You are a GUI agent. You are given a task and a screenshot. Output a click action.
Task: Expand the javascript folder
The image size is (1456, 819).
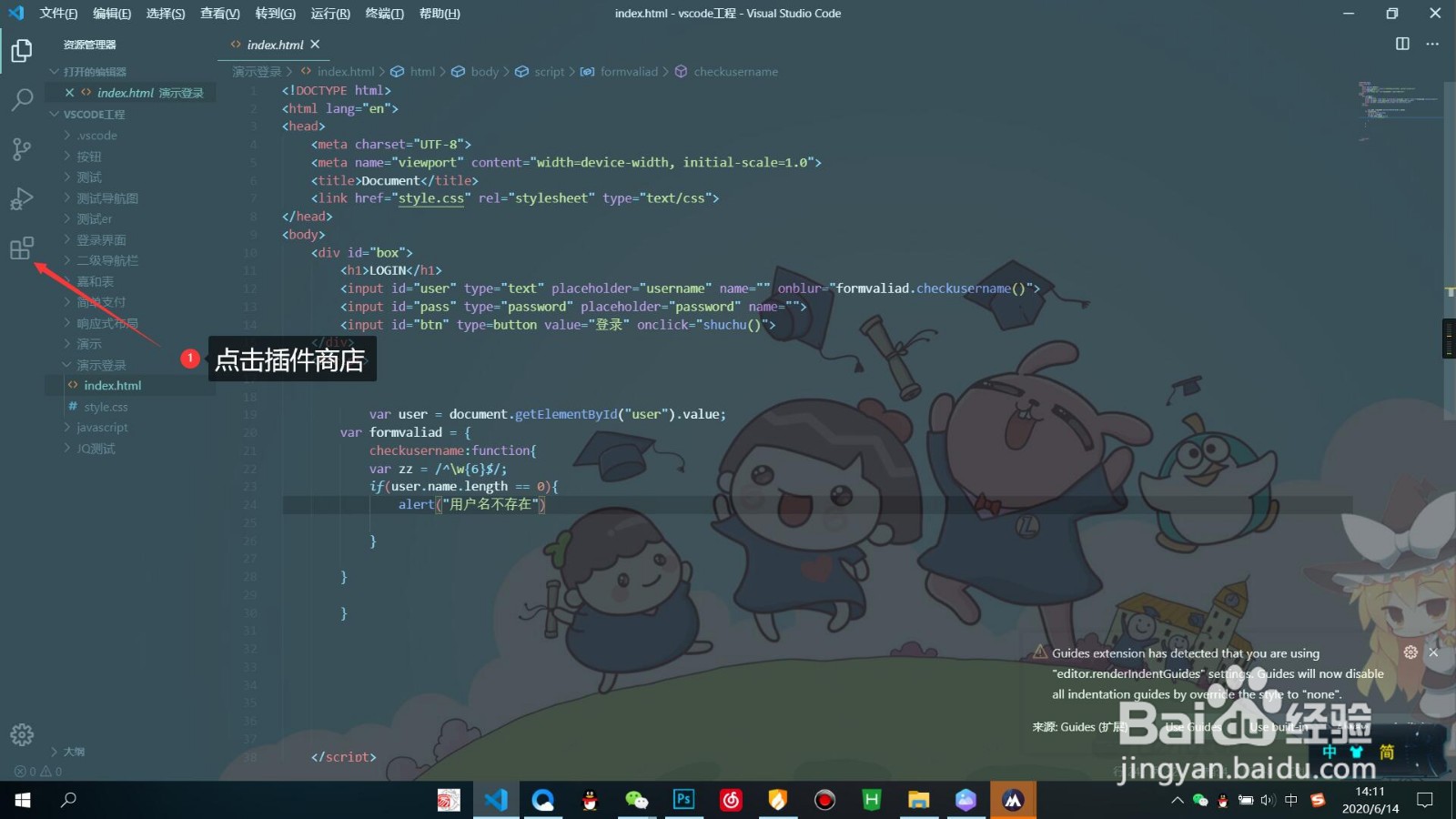130,428
